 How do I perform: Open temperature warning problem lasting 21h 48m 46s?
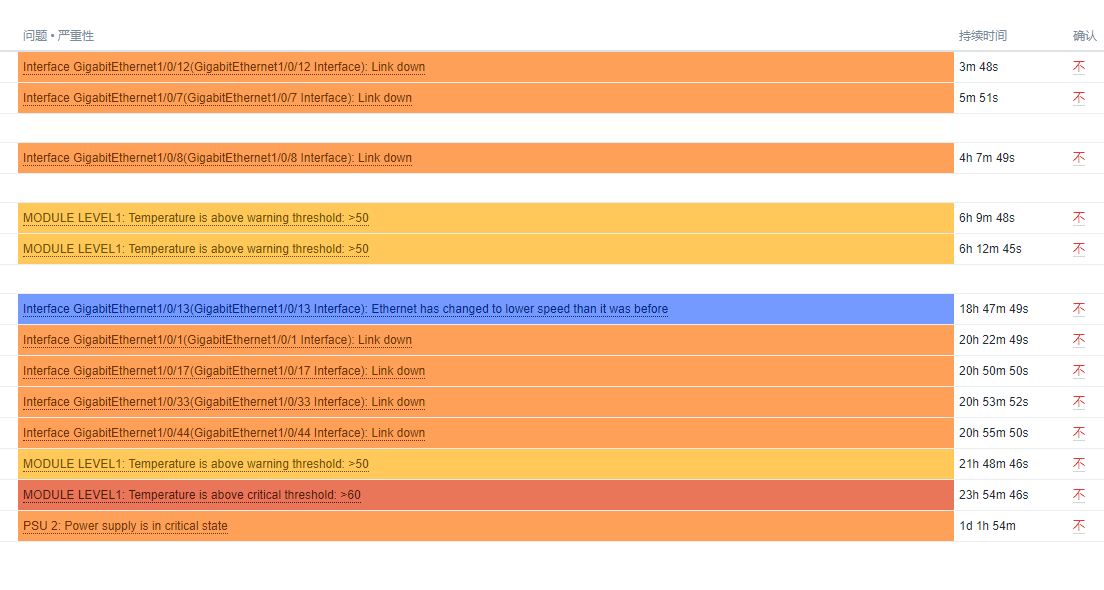(x=195, y=464)
